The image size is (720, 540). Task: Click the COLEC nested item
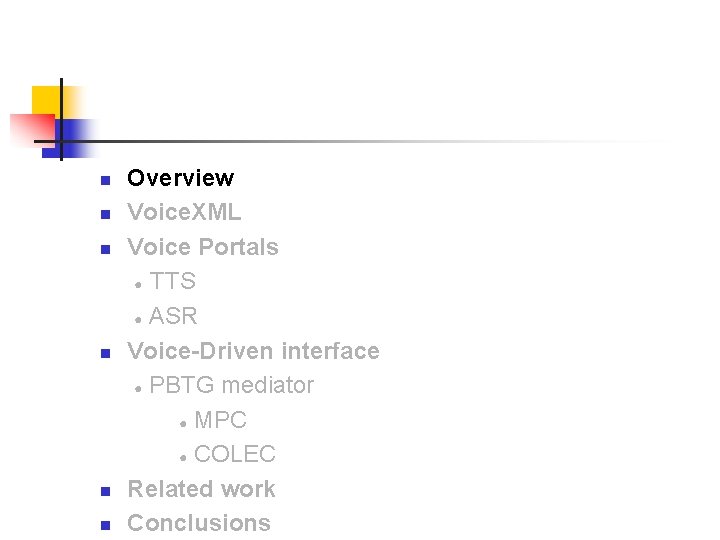coord(234,454)
